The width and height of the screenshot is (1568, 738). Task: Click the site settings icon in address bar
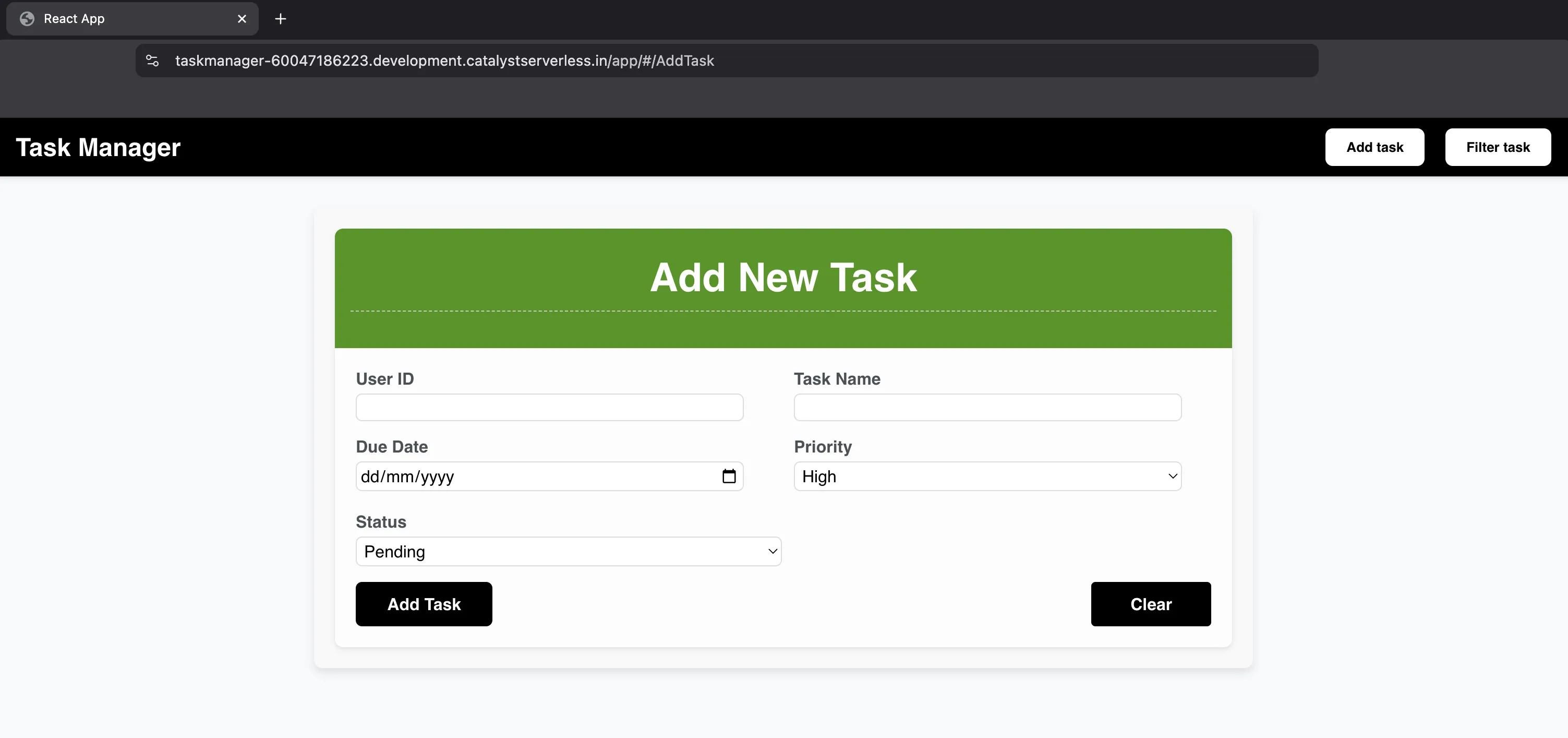point(152,61)
